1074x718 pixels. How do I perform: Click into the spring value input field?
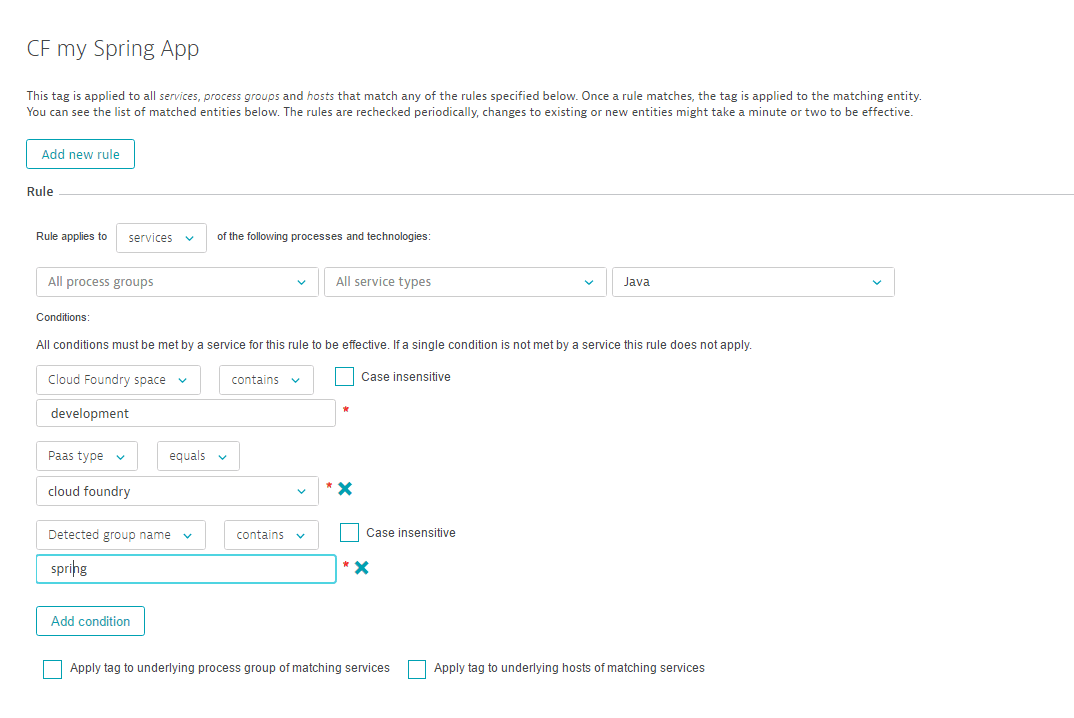coord(186,569)
